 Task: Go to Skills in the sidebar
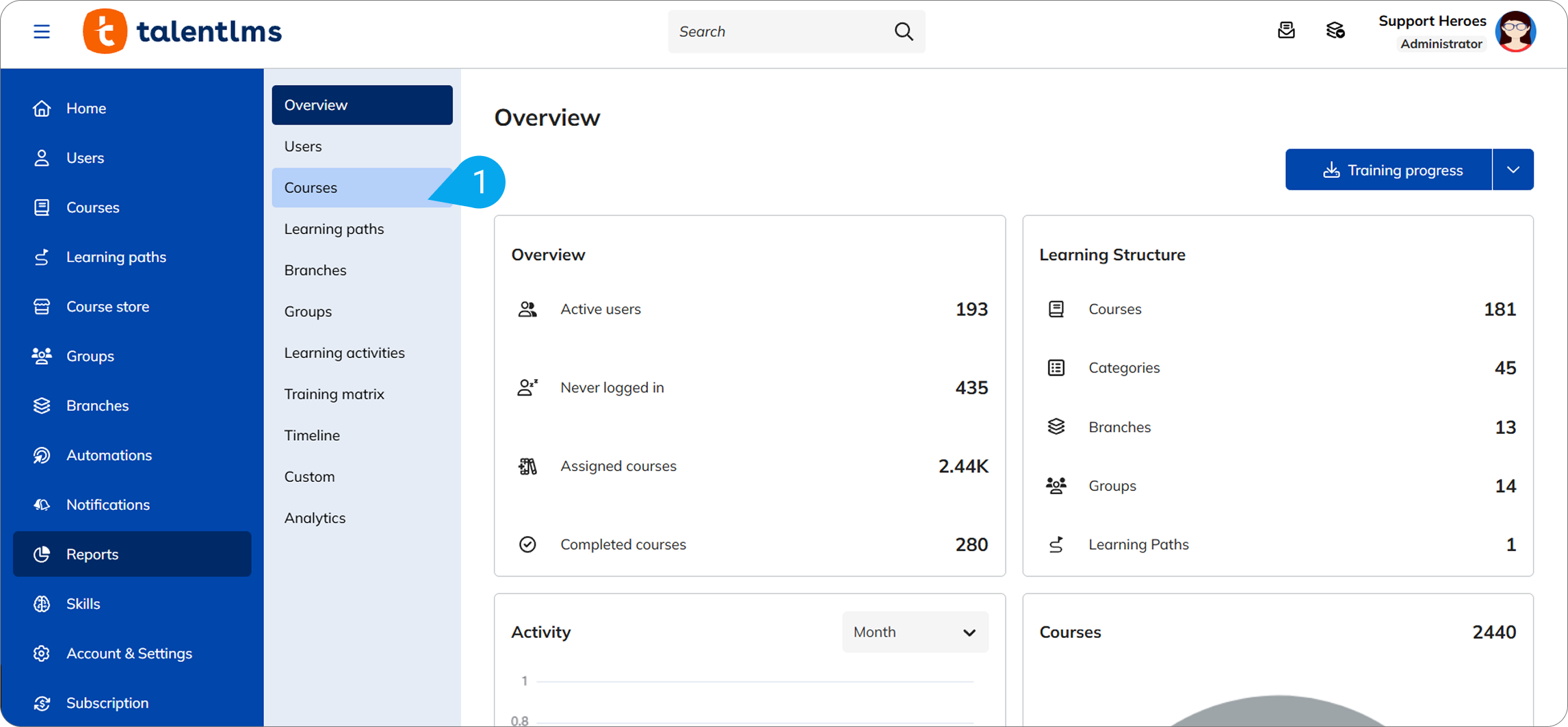(x=83, y=604)
